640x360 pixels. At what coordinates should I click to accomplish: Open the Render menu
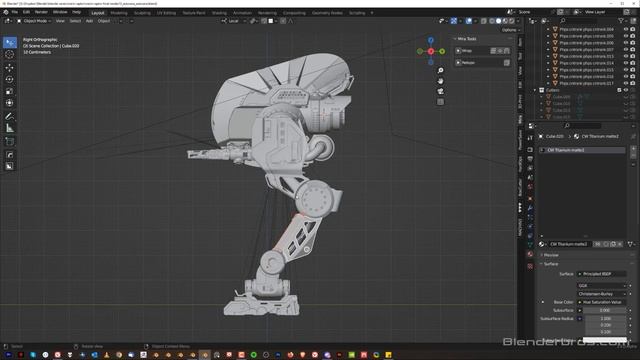click(x=41, y=12)
